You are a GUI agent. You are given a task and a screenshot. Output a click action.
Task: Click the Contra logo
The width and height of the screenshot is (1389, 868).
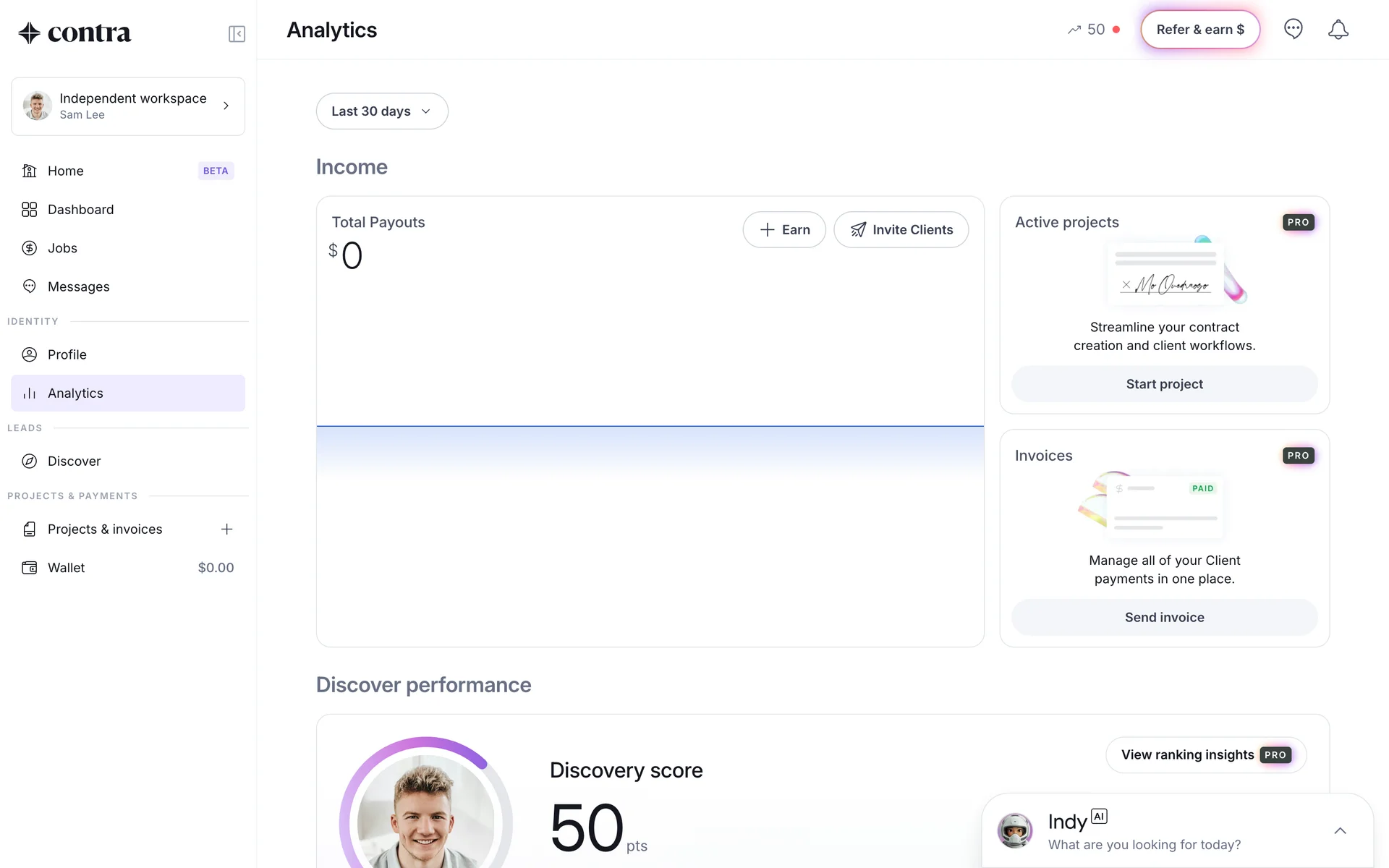pyautogui.click(x=75, y=33)
